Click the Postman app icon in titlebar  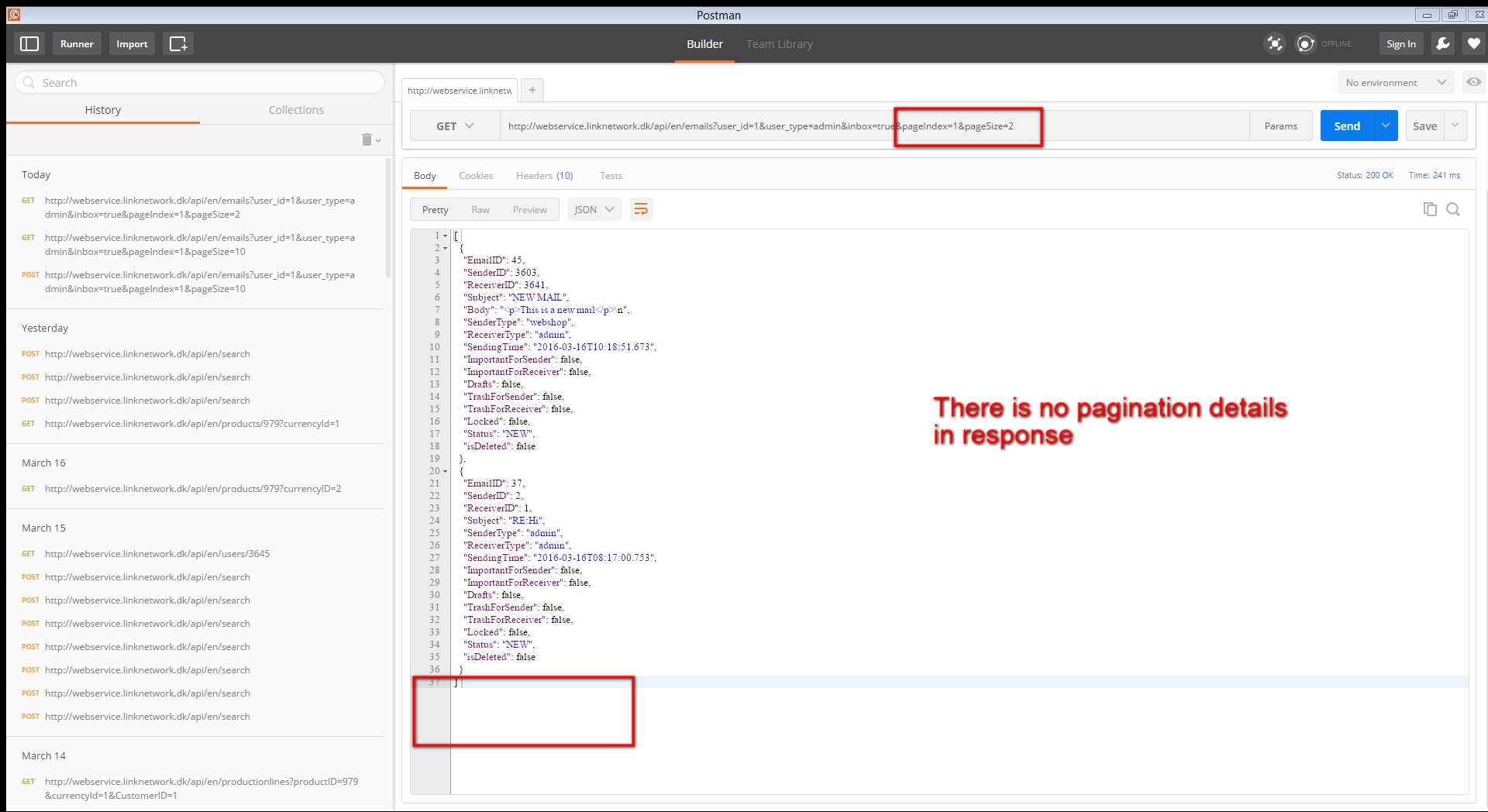coord(14,15)
